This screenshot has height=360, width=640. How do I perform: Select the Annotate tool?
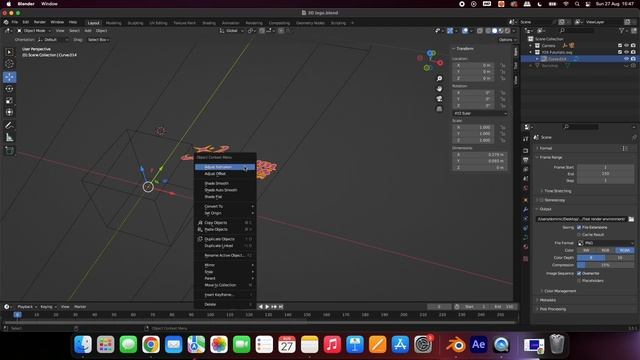click(9, 125)
